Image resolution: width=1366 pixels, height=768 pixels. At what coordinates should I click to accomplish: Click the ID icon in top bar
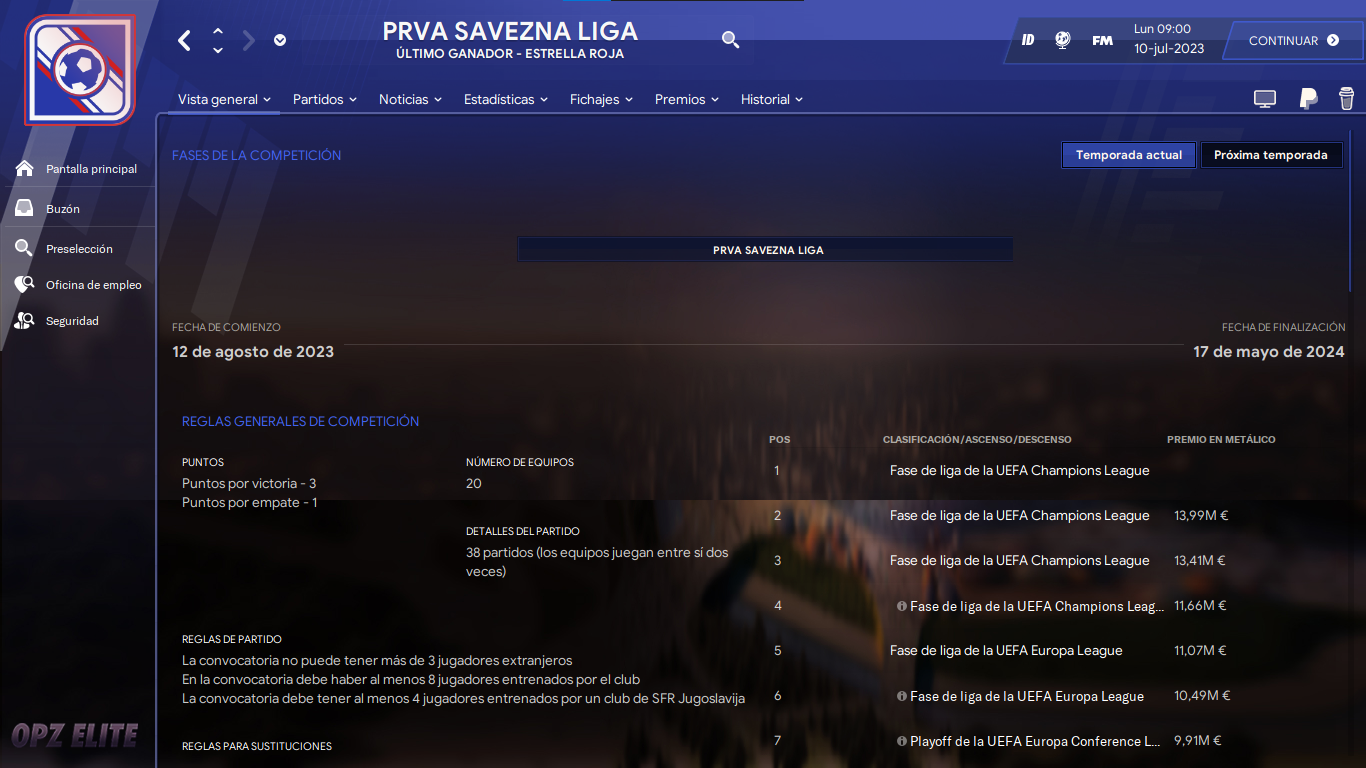1028,41
